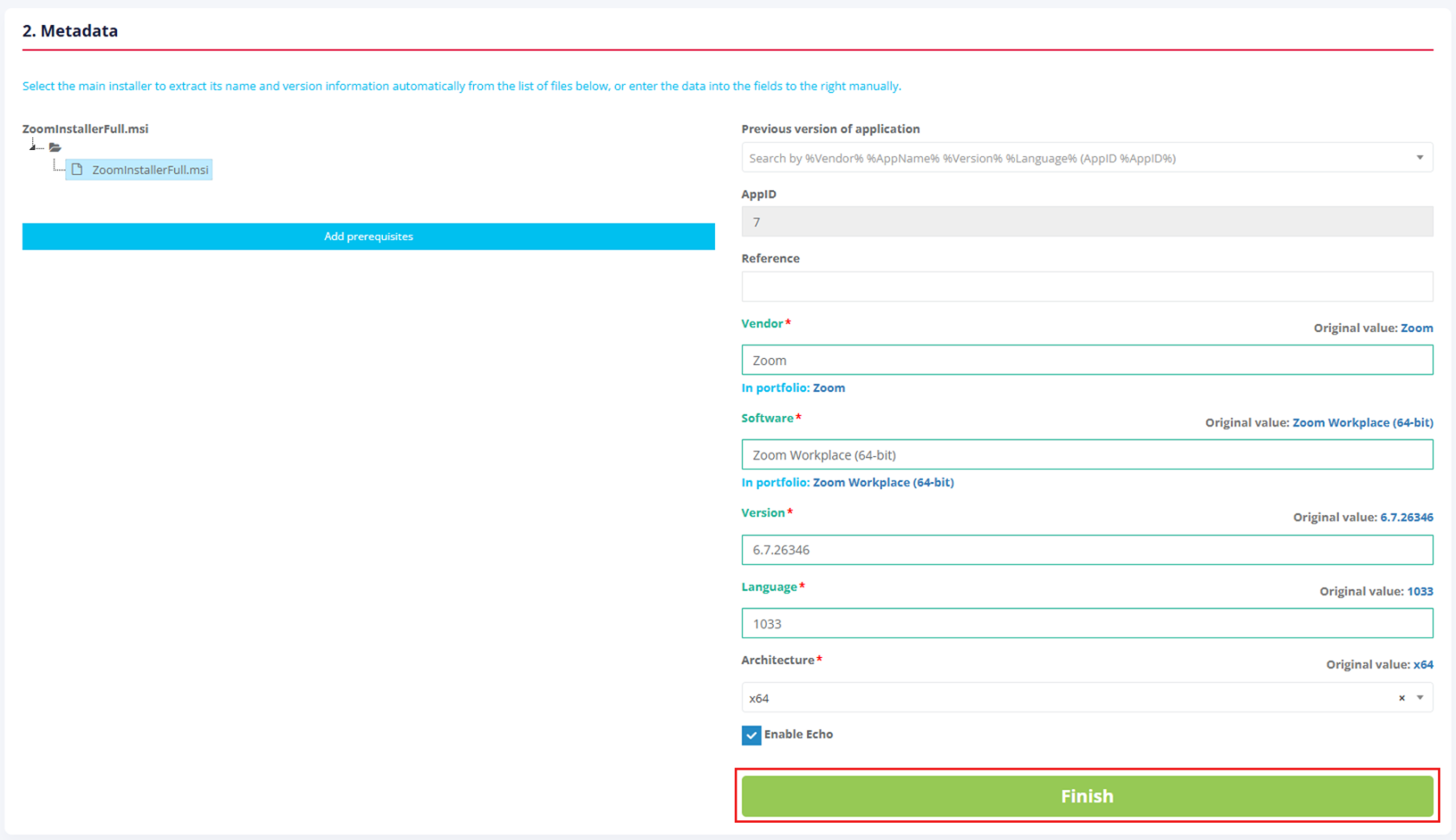The height and width of the screenshot is (840, 1456).
Task: Click the original value 1033 link
Action: 1420,591
